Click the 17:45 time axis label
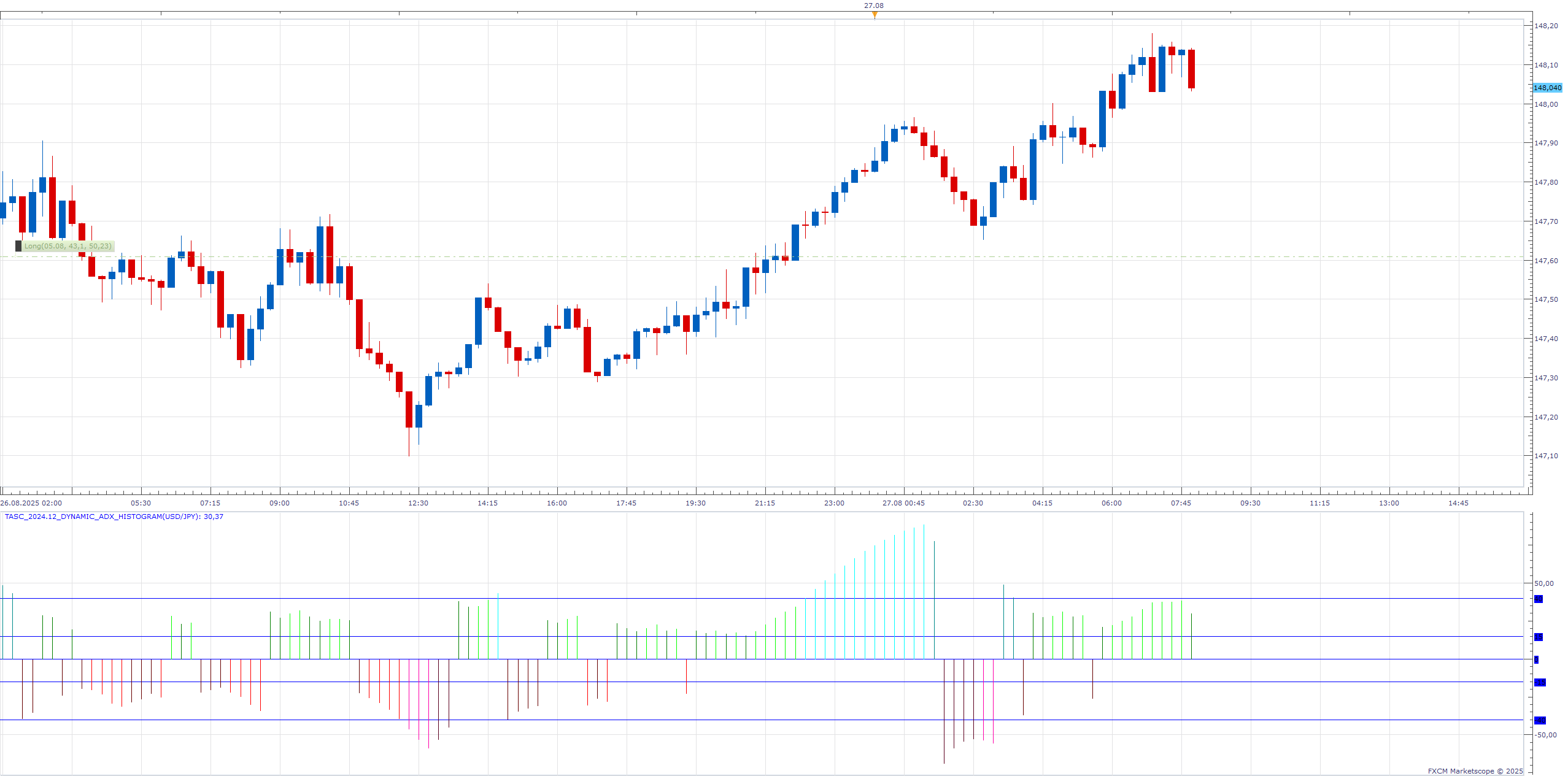1568x776 pixels. click(627, 503)
